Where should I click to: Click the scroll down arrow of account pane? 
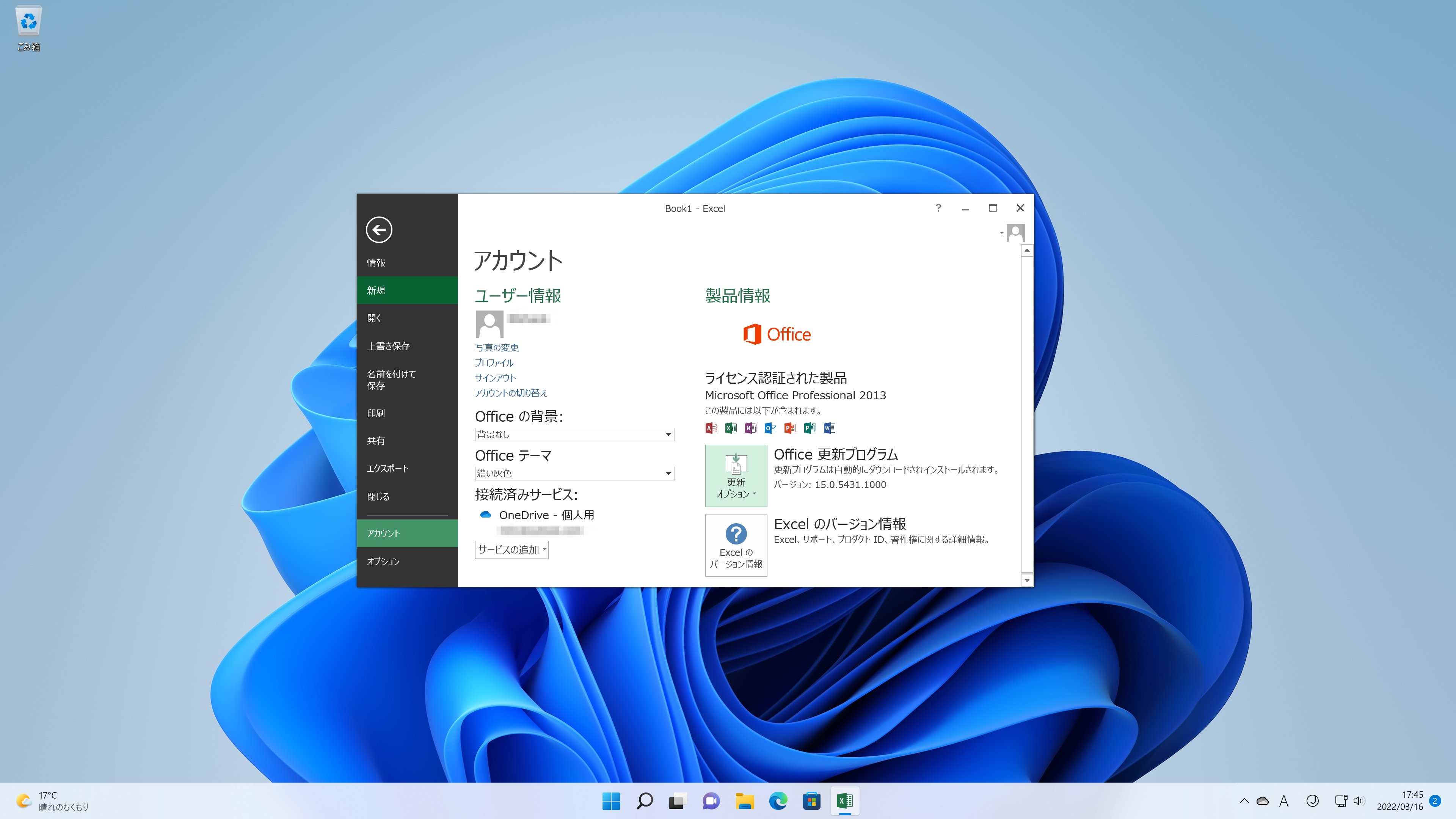point(1027,580)
